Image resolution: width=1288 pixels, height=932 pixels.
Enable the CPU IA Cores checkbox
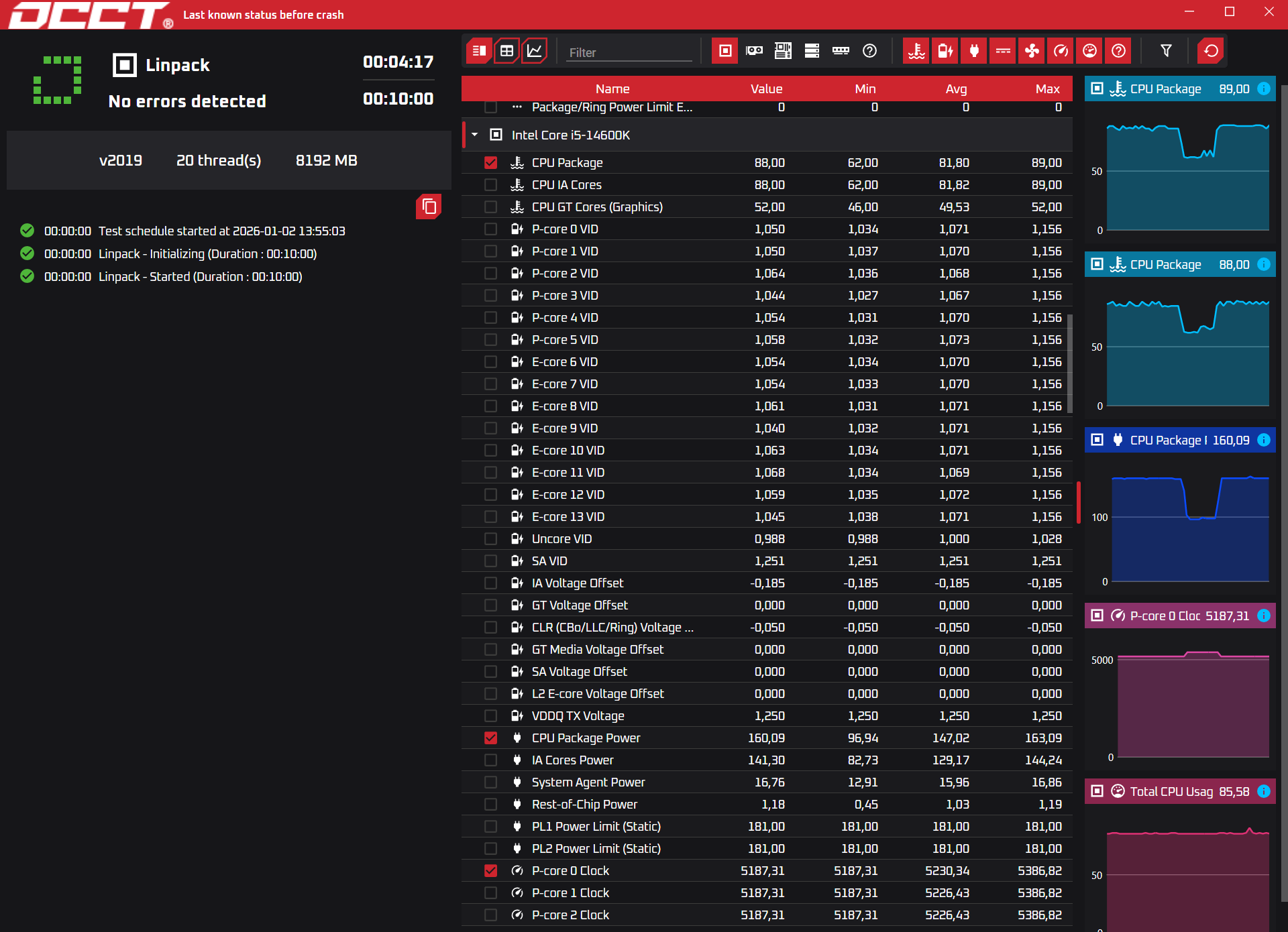491,185
